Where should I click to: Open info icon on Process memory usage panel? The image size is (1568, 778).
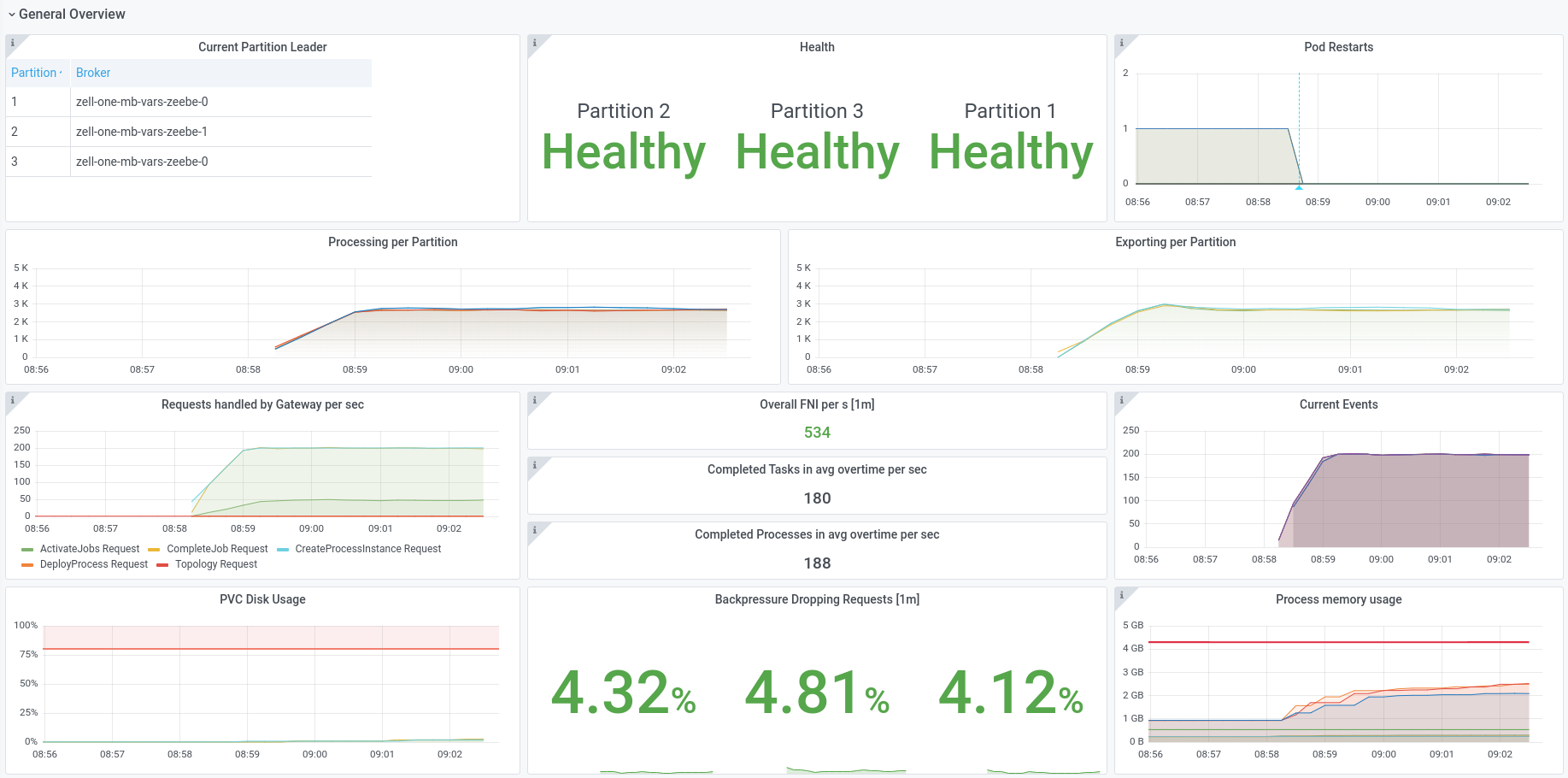click(x=1121, y=594)
